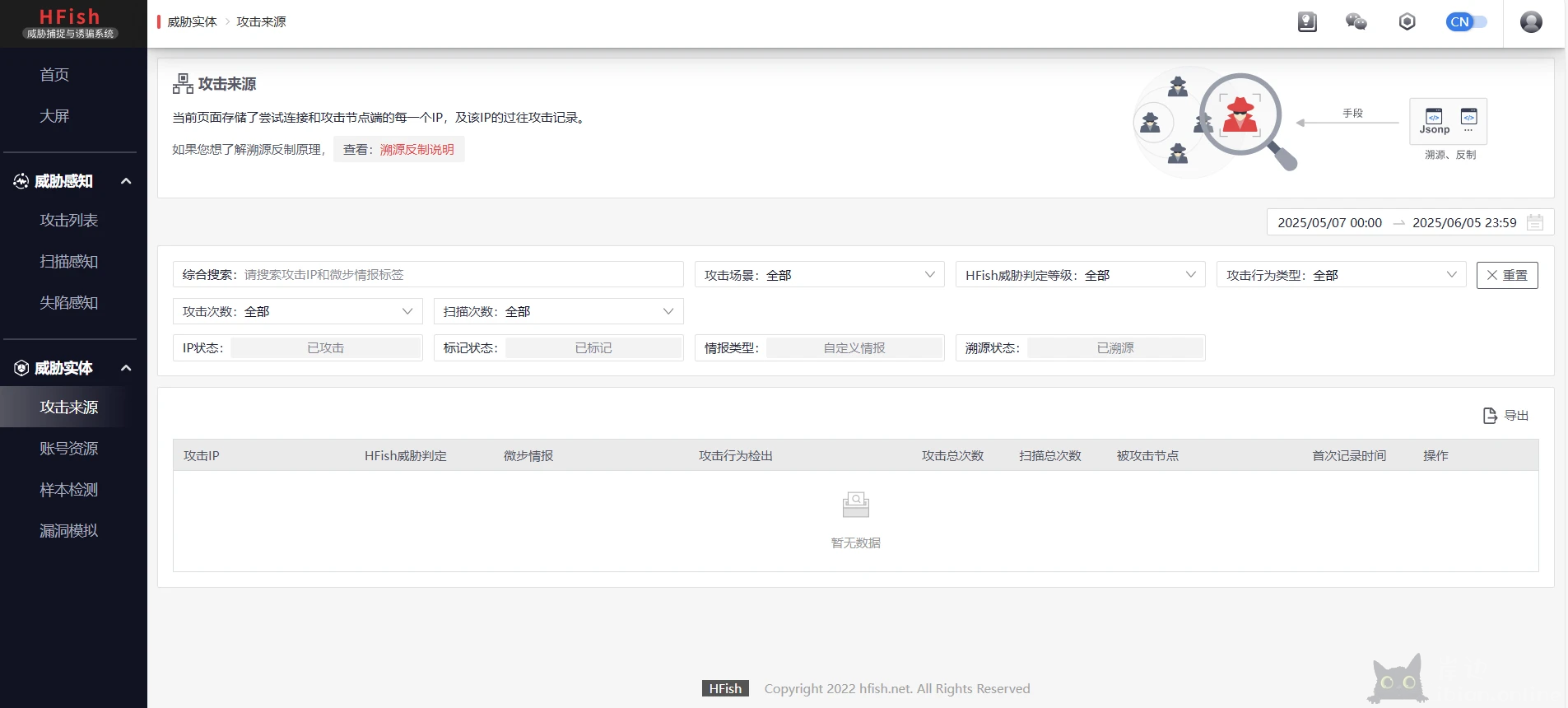Click the contacts book icon in header
The height and width of the screenshot is (708, 1568).
1307,22
